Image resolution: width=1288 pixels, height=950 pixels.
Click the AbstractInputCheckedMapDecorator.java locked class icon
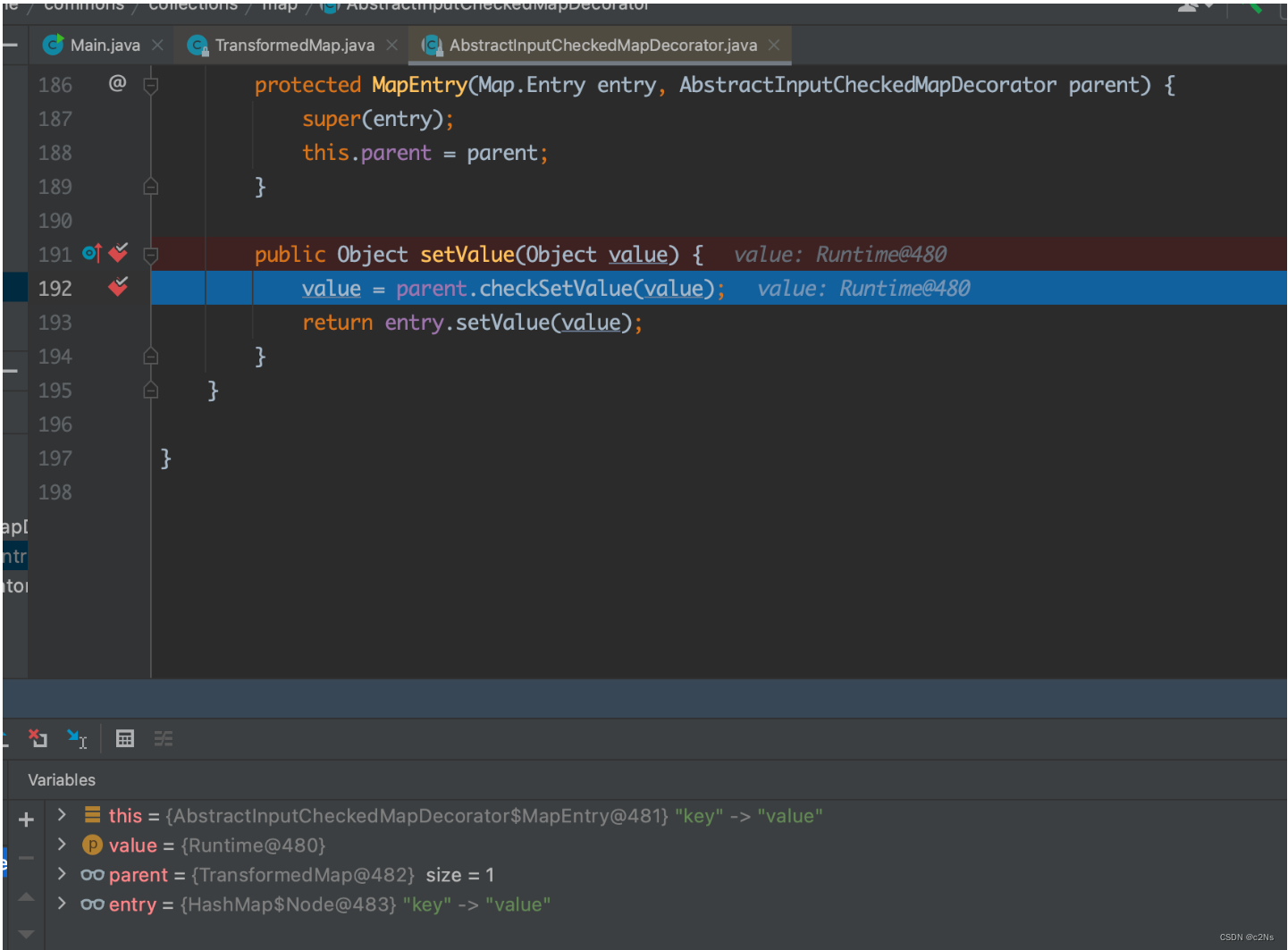click(432, 45)
